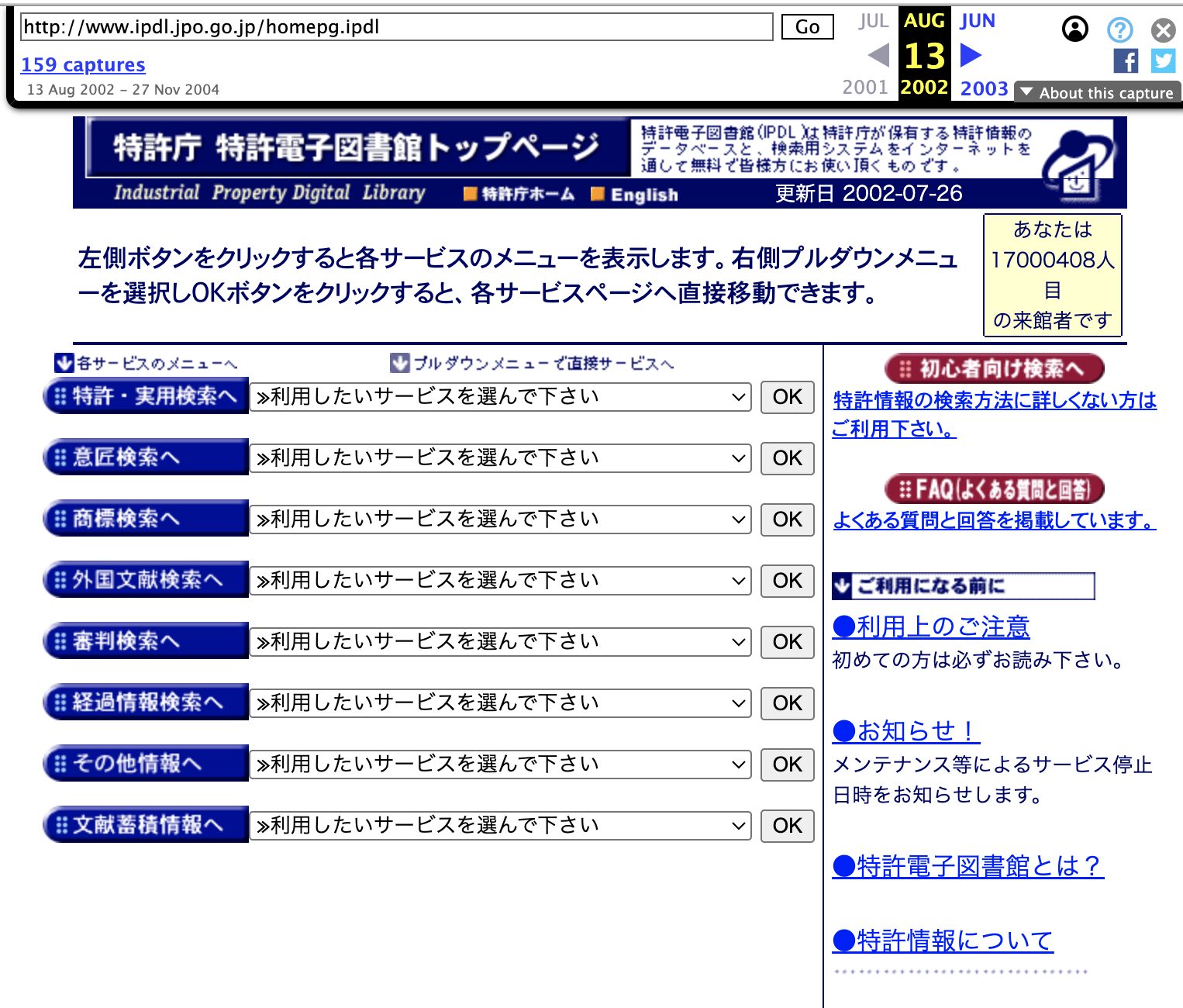Open the Wayback Machine help question icon
The image size is (1183, 1008).
(1119, 30)
